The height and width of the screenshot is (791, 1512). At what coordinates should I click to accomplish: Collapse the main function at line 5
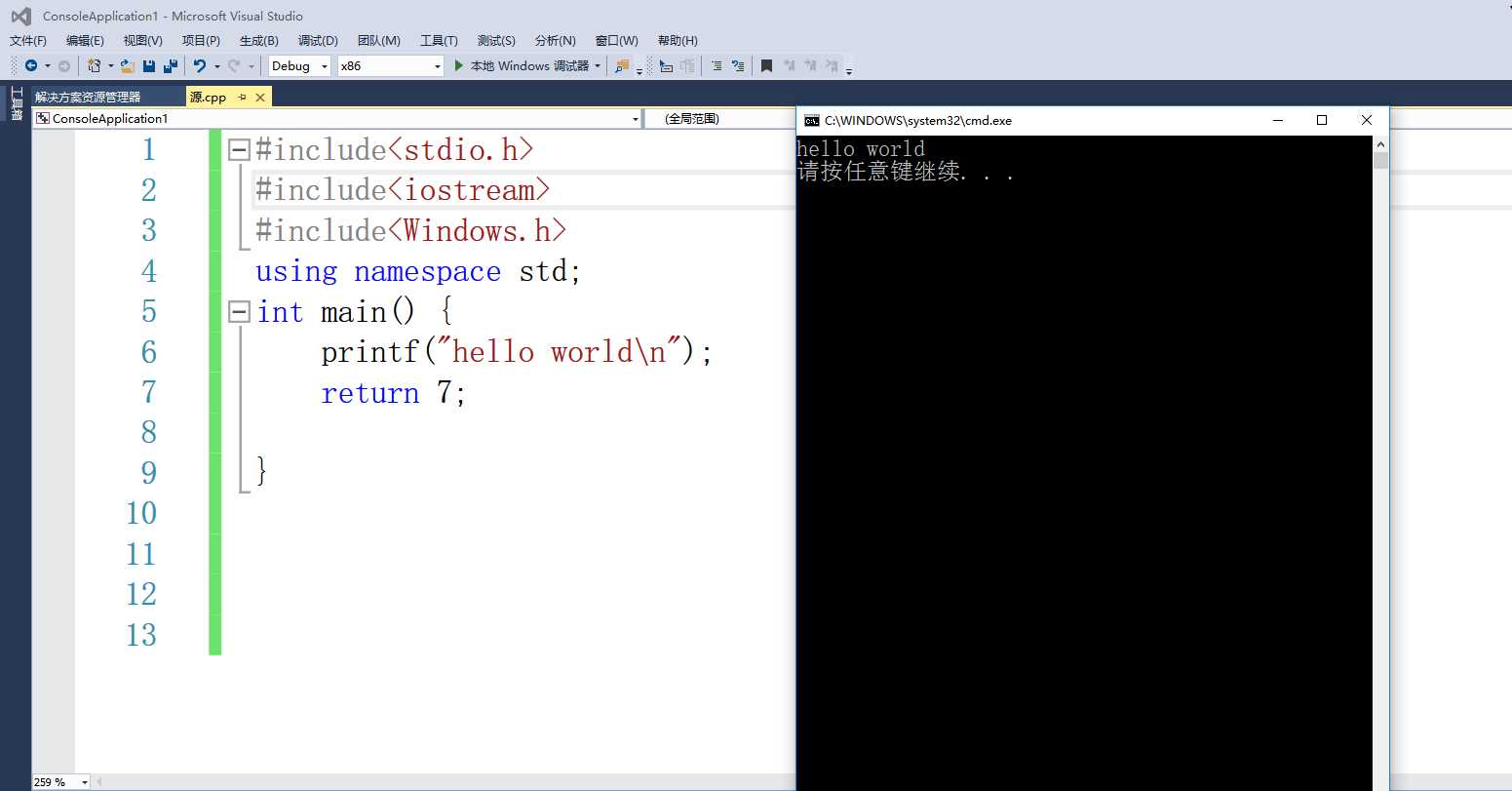click(x=239, y=311)
